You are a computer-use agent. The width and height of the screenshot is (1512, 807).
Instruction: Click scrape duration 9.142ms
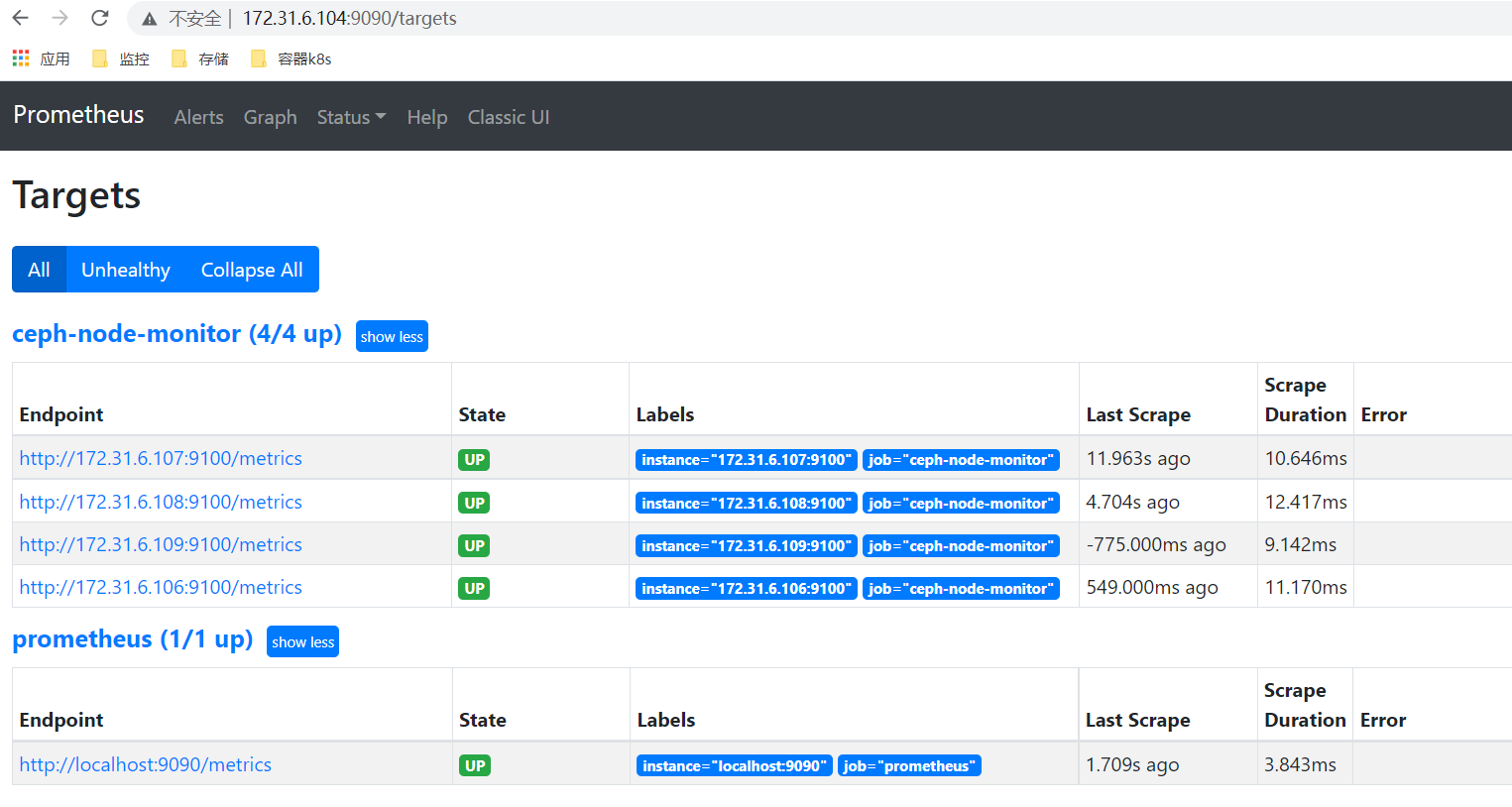pos(1301,544)
